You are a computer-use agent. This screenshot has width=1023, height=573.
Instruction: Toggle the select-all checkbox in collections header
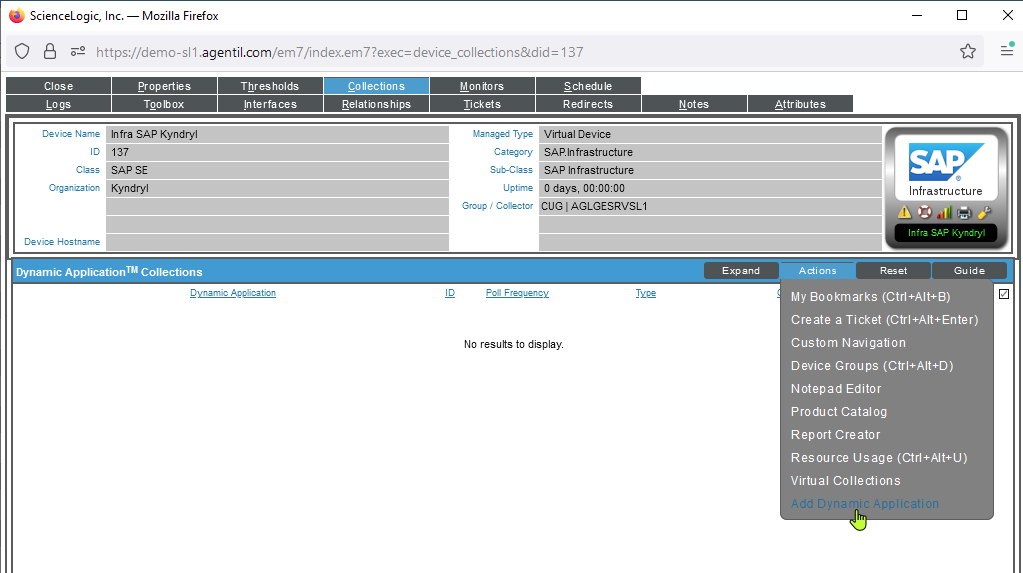coord(1004,294)
